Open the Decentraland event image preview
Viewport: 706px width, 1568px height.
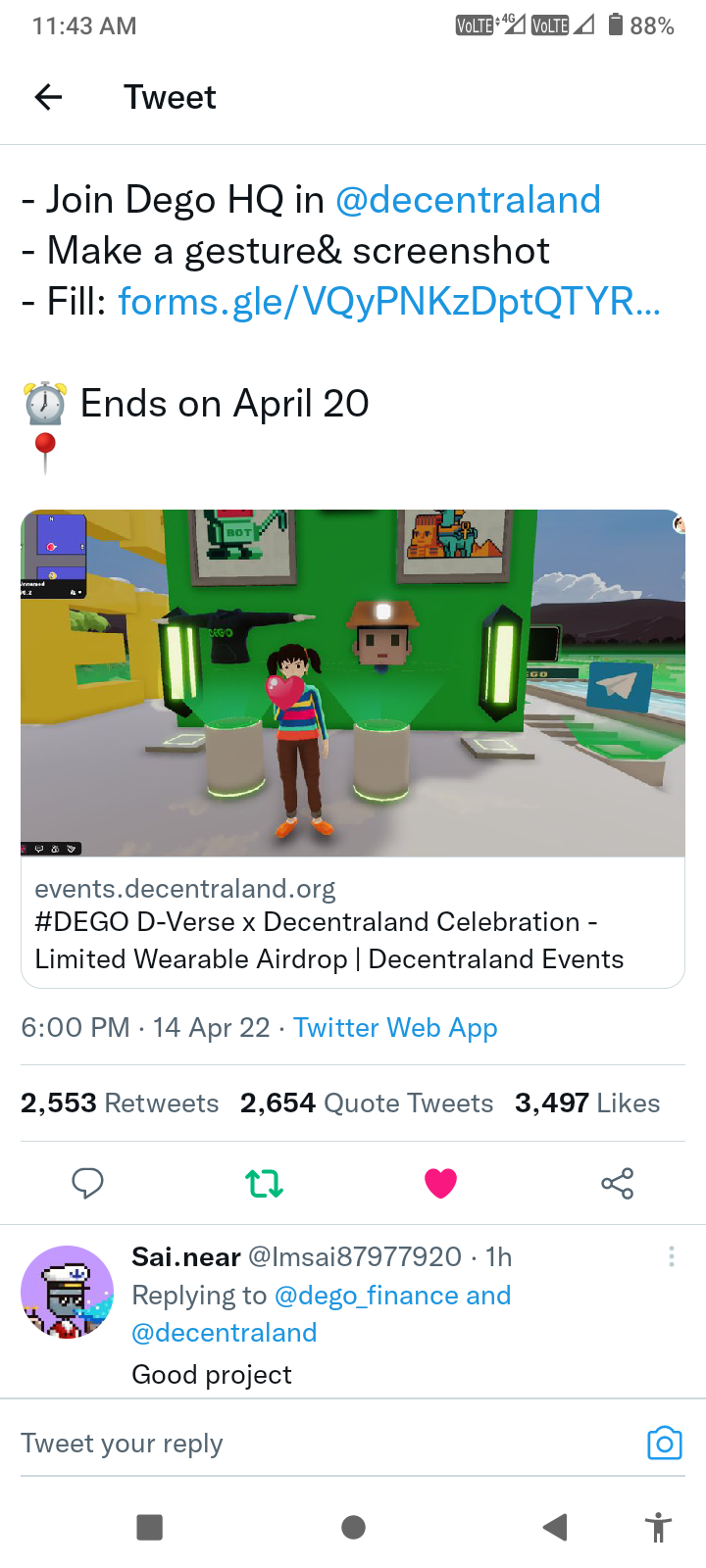[353, 683]
